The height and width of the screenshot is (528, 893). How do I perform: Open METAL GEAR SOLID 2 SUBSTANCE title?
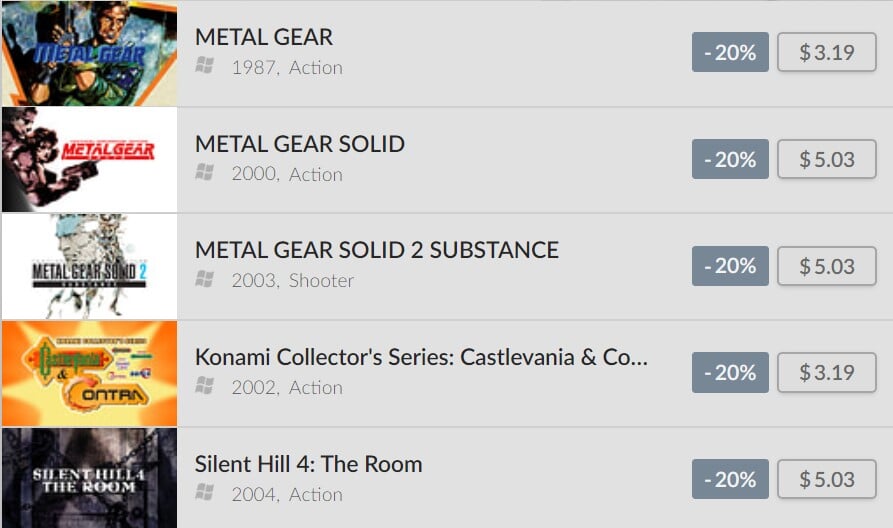377,250
